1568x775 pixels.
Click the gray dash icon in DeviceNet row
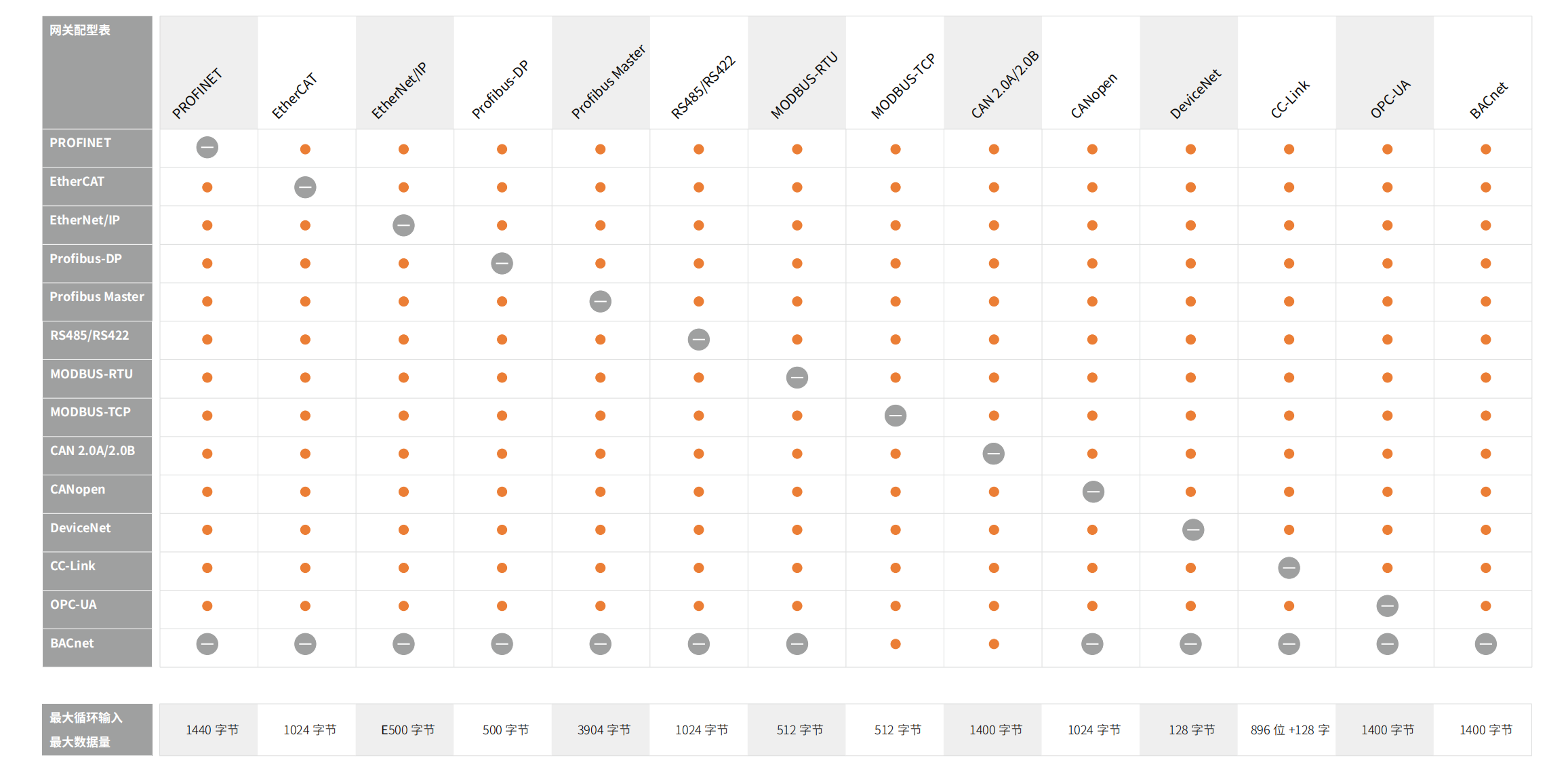(1192, 530)
